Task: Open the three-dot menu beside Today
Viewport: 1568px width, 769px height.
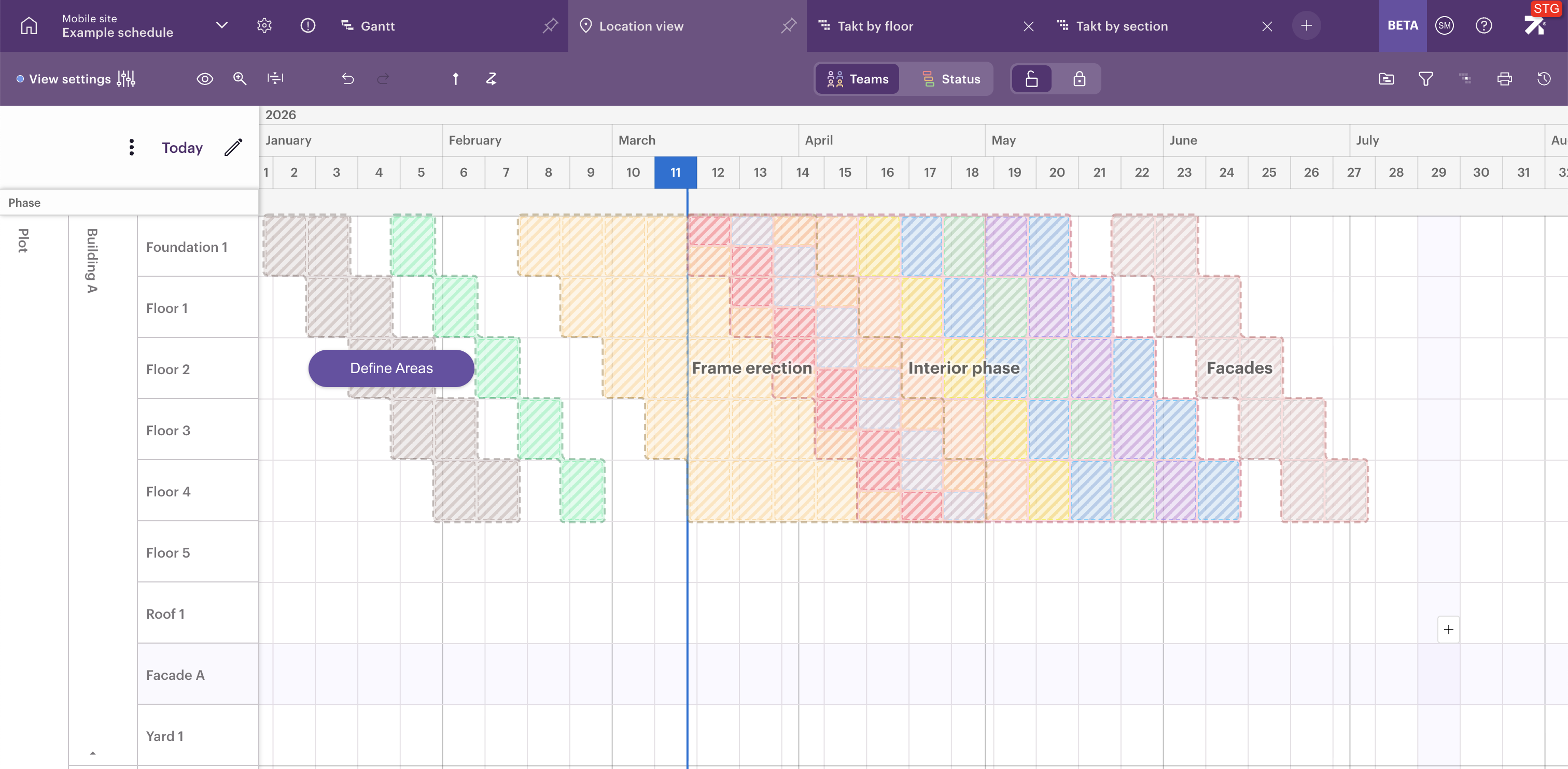Action: (132, 147)
